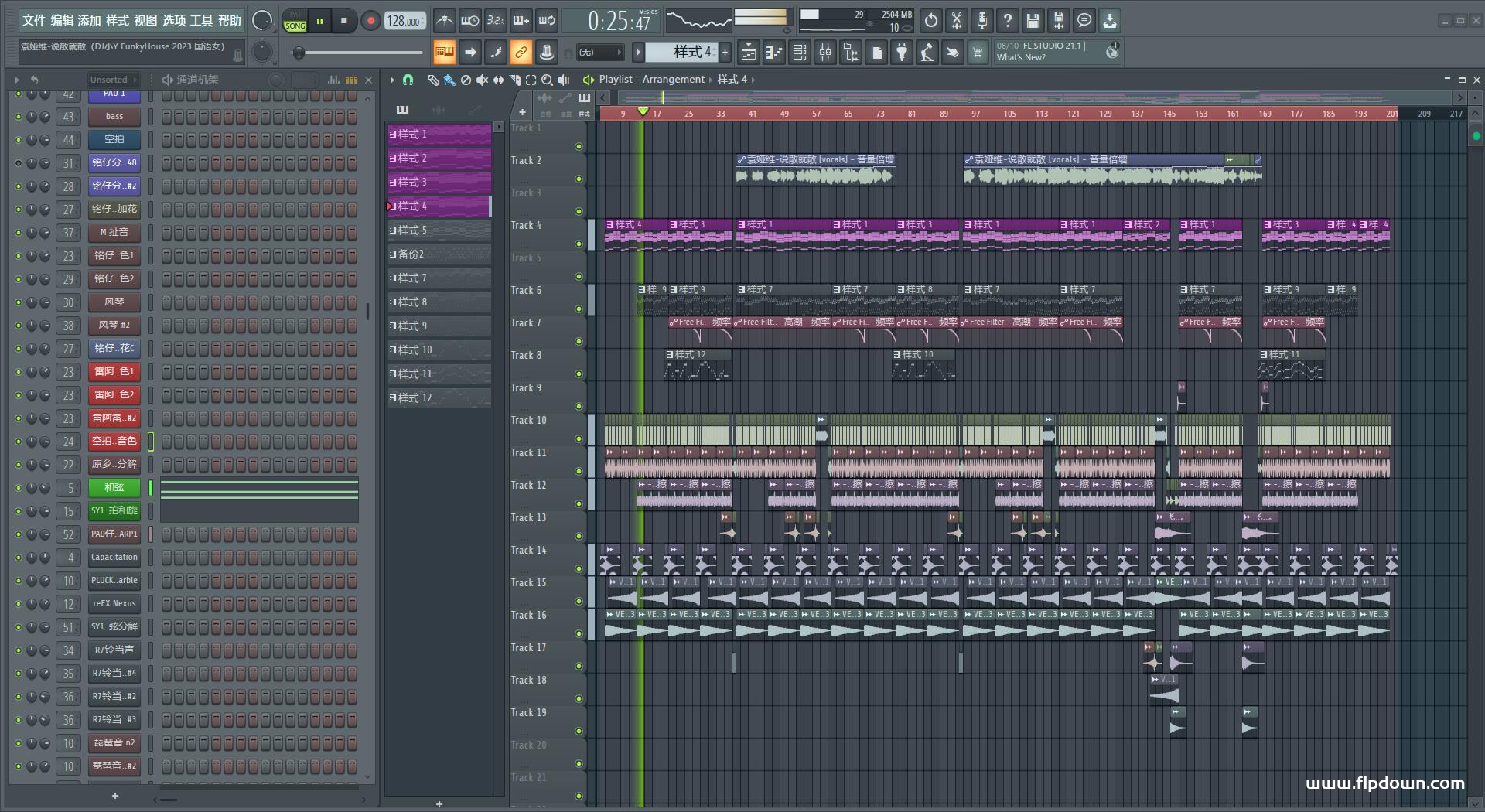Select the playlist Draw pencil tool
Viewport: 1485px width, 812px height.
click(x=433, y=80)
